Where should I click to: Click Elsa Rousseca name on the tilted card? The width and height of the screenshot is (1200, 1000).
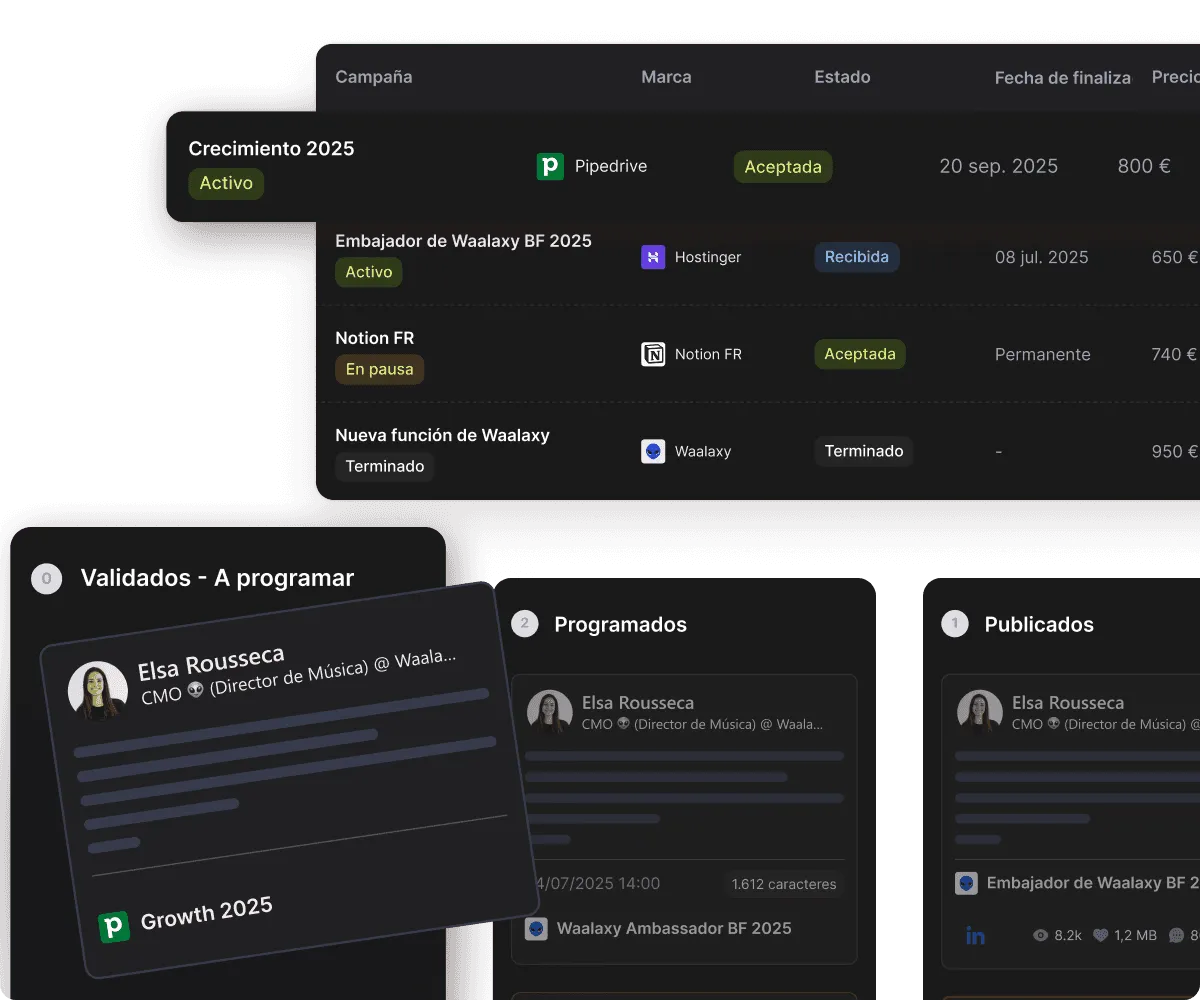211,661
